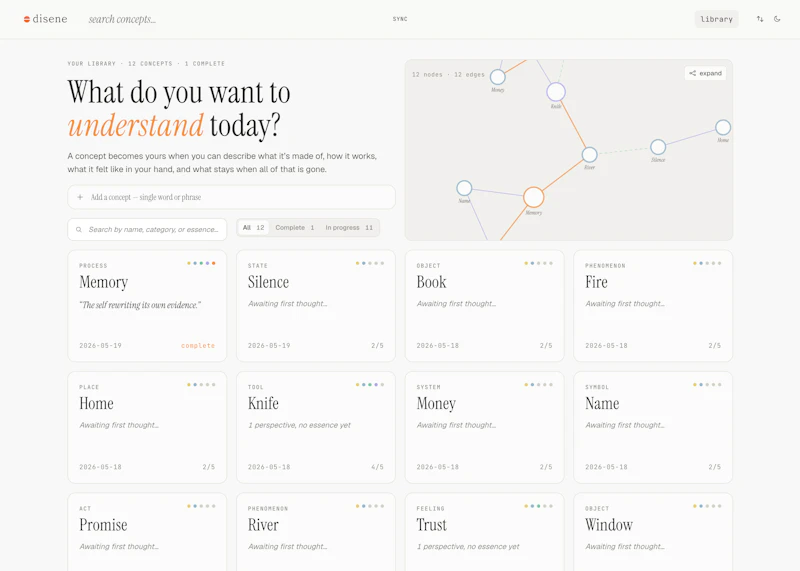The height and width of the screenshot is (571, 800).
Task: Click the PROCESS category label on Memory
Action: pyautogui.click(x=93, y=265)
